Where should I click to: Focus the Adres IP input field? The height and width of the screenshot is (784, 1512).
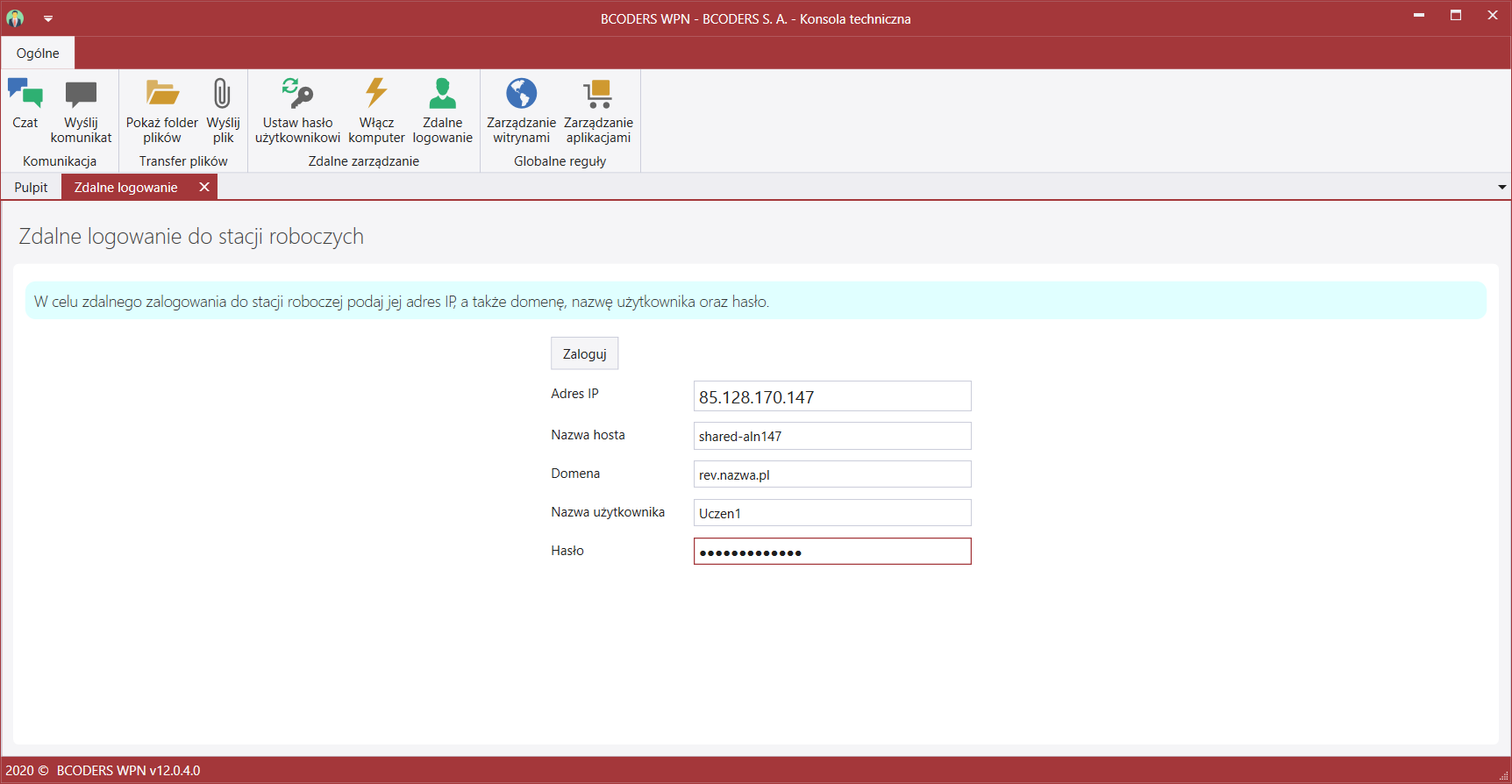click(832, 396)
